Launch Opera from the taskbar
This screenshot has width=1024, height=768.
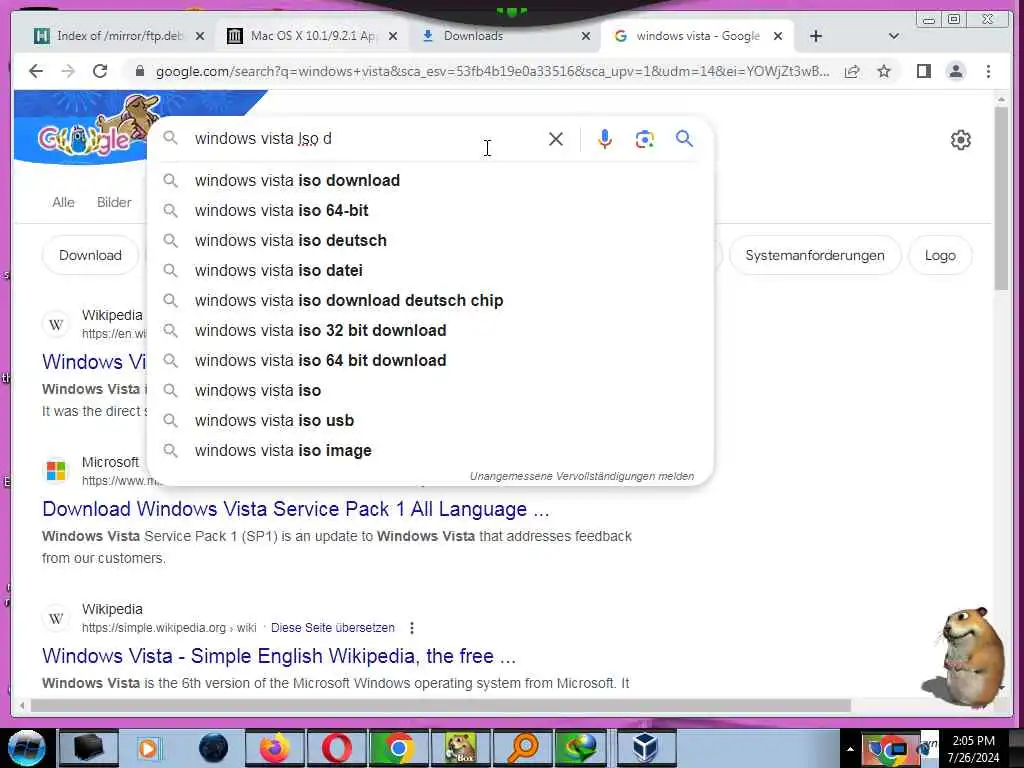point(336,748)
